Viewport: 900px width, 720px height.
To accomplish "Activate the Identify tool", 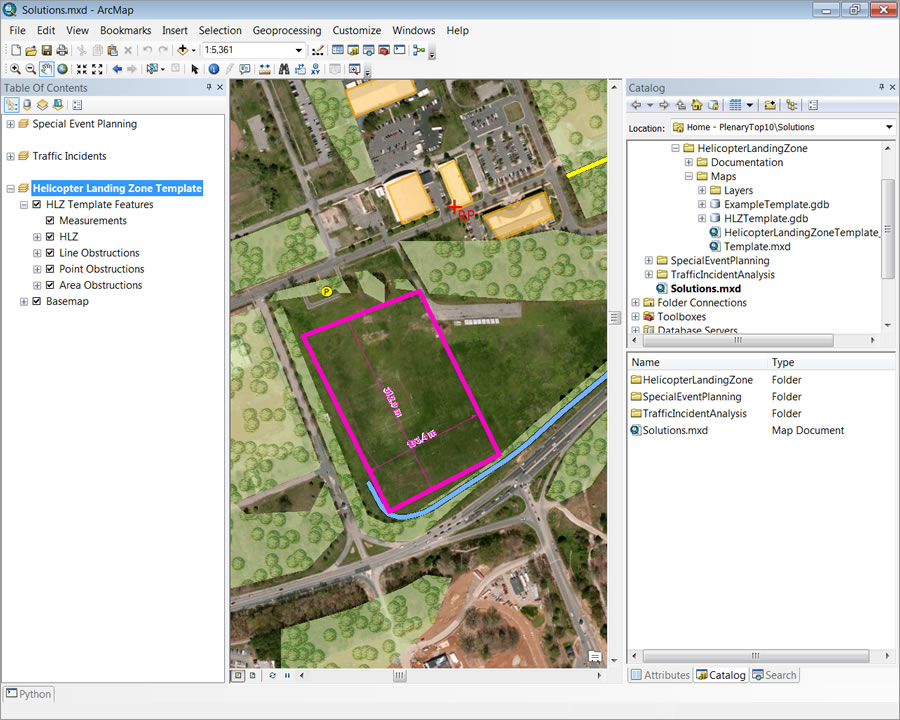I will 214,69.
